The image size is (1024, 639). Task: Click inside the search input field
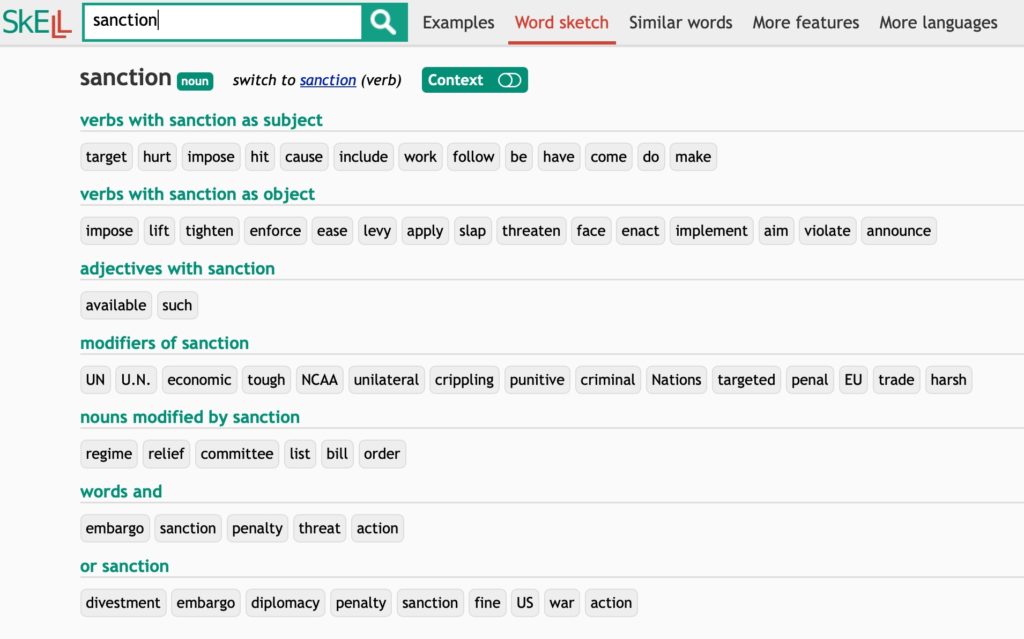pyautogui.click(x=222, y=21)
